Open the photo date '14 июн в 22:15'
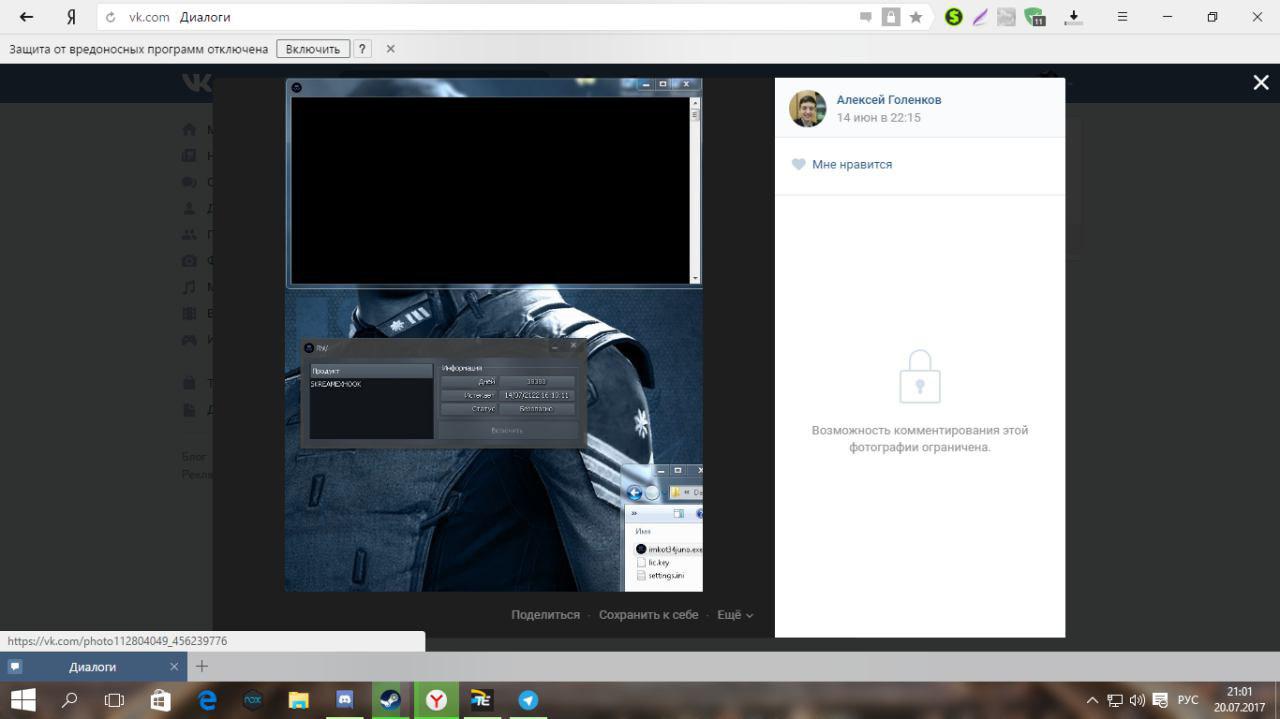This screenshot has width=1280, height=719. coord(879,118)
